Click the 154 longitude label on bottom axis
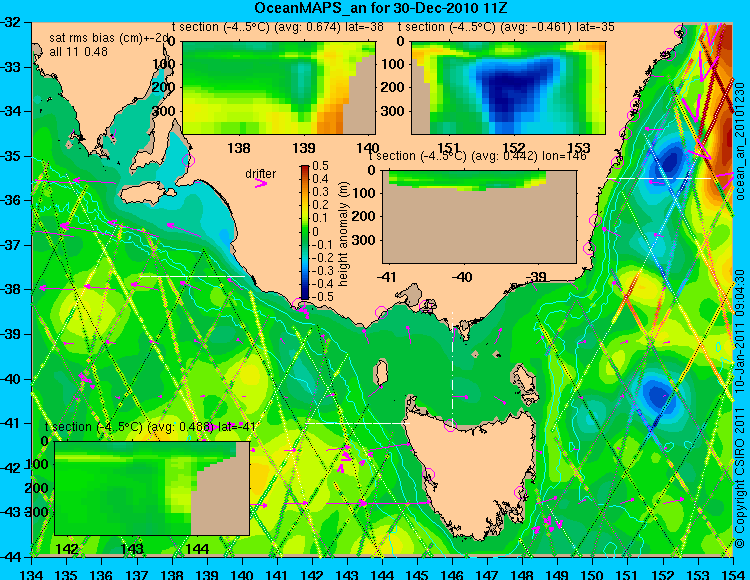The height and width of the screenshot is (580, 750). pyautogui.click(x=732, y=574)
